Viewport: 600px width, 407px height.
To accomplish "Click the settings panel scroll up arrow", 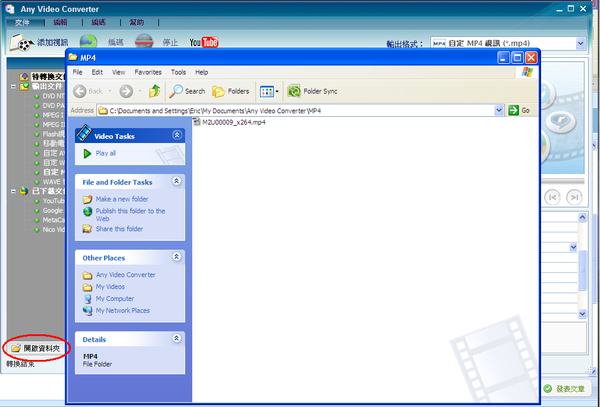I will pyautogui.click(x=582, y=217).
